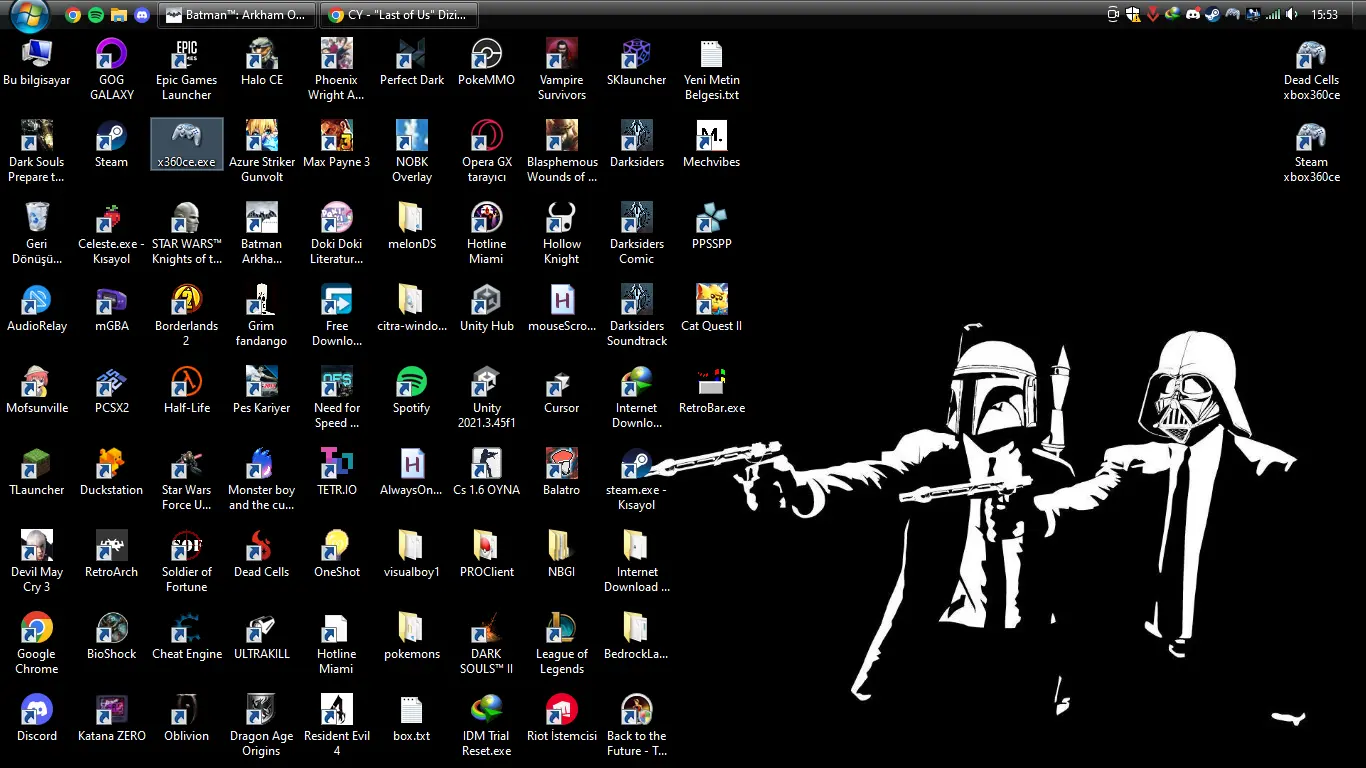Select the mGBA emulator icon

coord(112,308)
